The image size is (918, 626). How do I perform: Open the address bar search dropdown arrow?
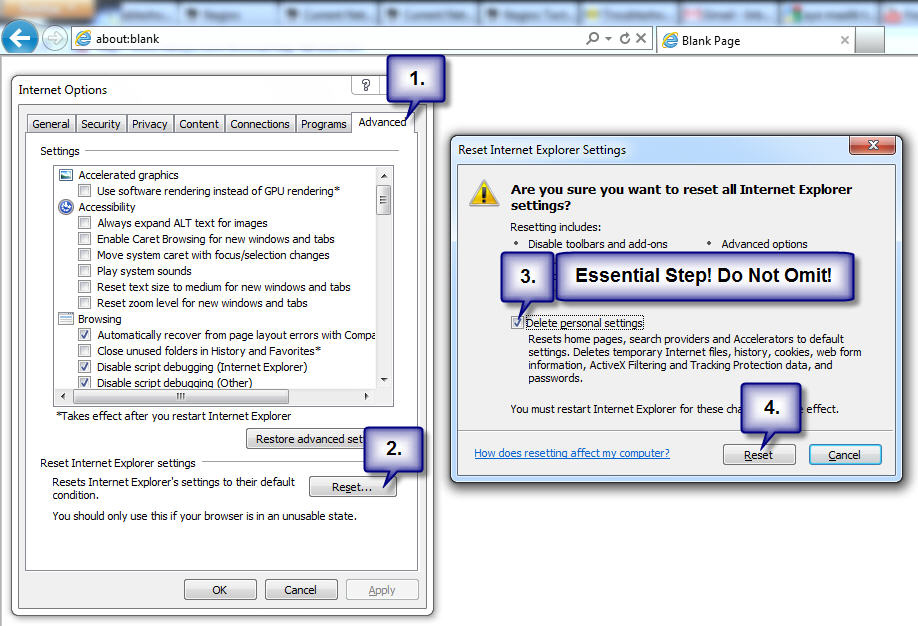(x=608, y=39)
